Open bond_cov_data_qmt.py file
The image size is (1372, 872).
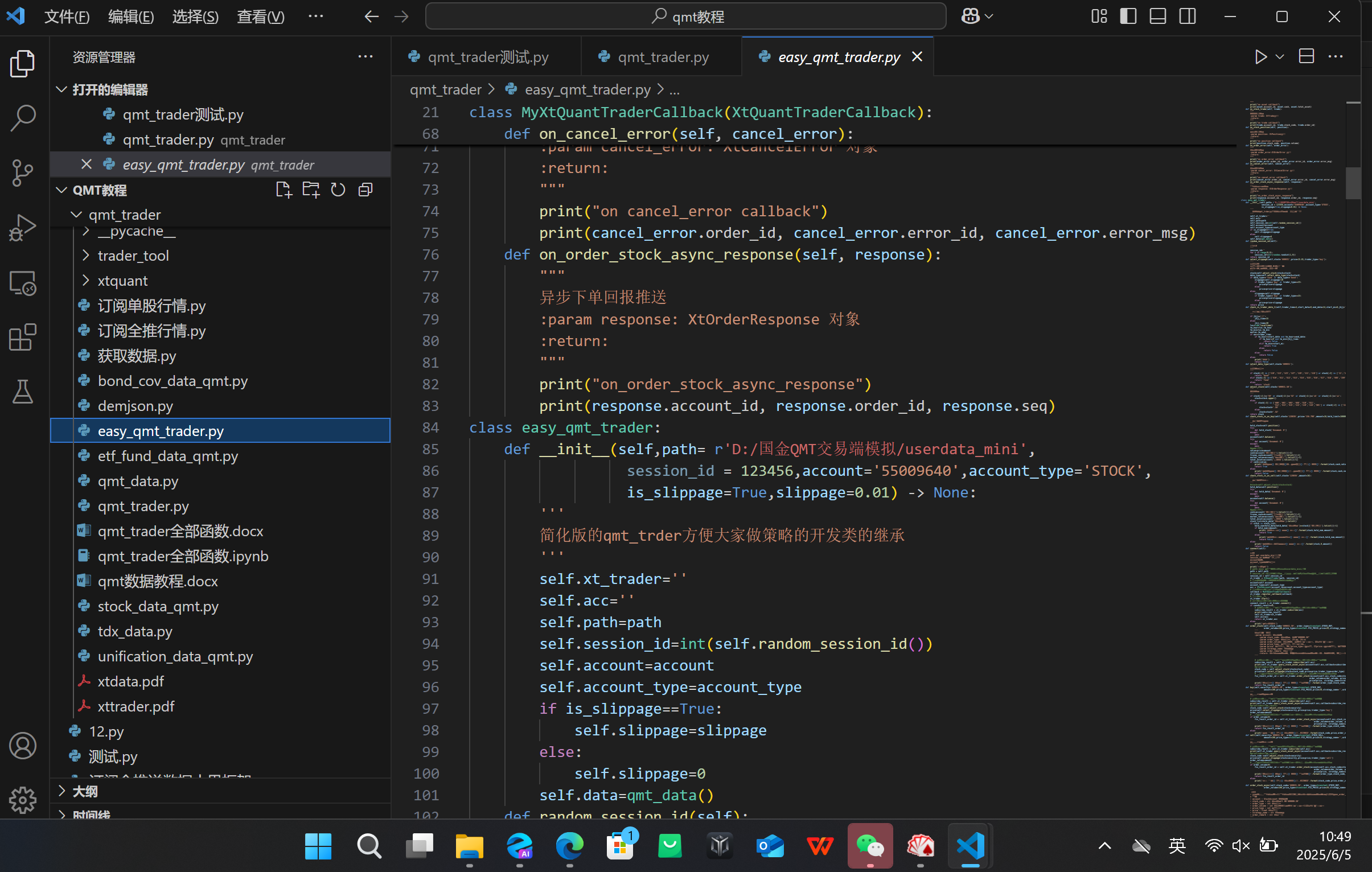[x=220, y=381]
